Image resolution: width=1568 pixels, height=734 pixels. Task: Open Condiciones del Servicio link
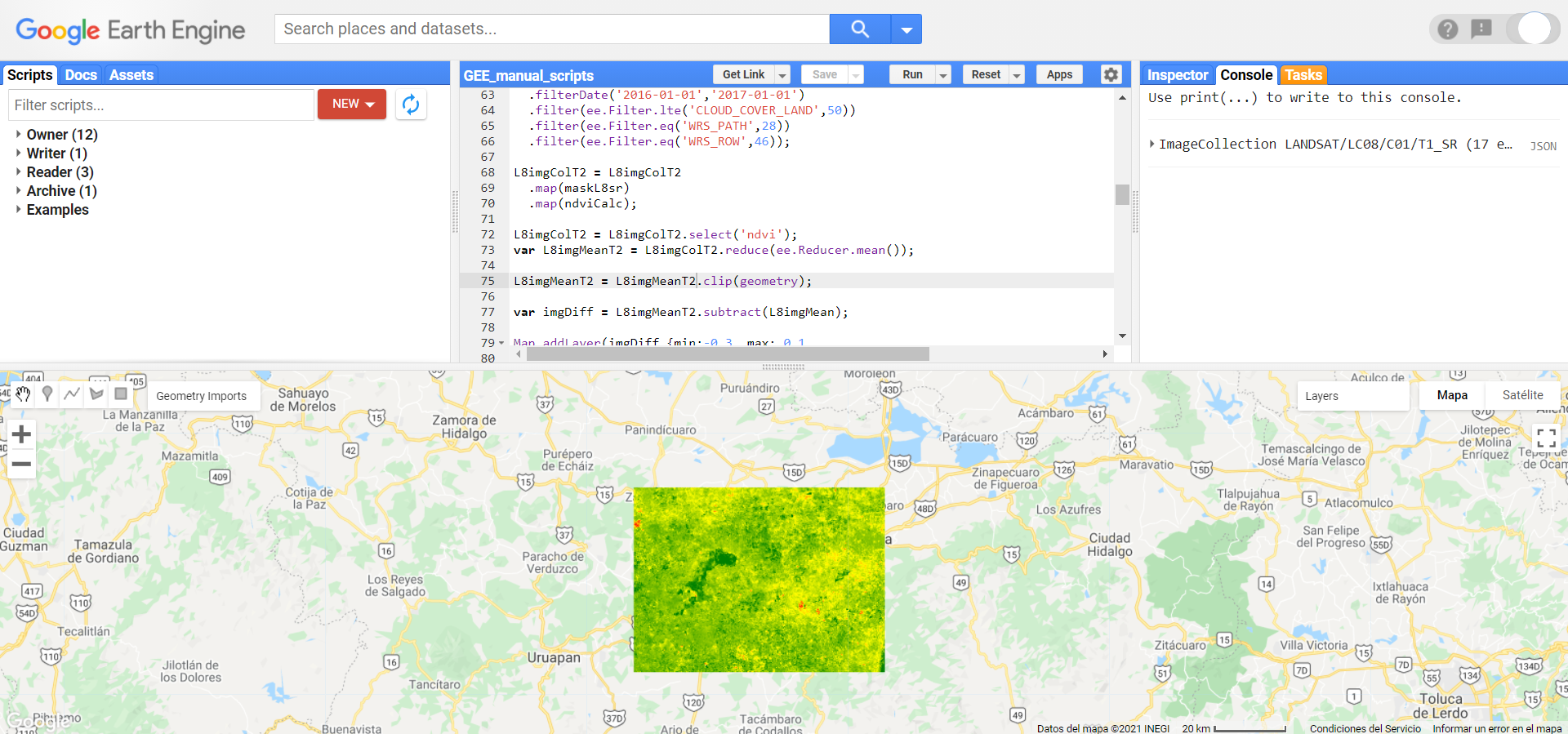pos(1365,728)
